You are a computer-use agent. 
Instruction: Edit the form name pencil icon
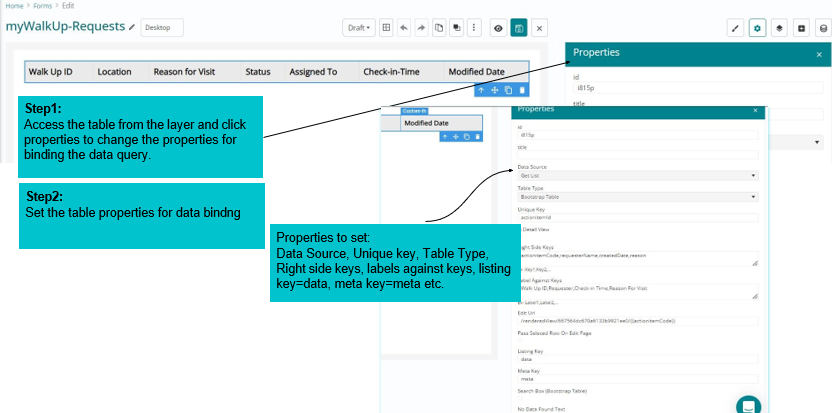tap(132, 27)
